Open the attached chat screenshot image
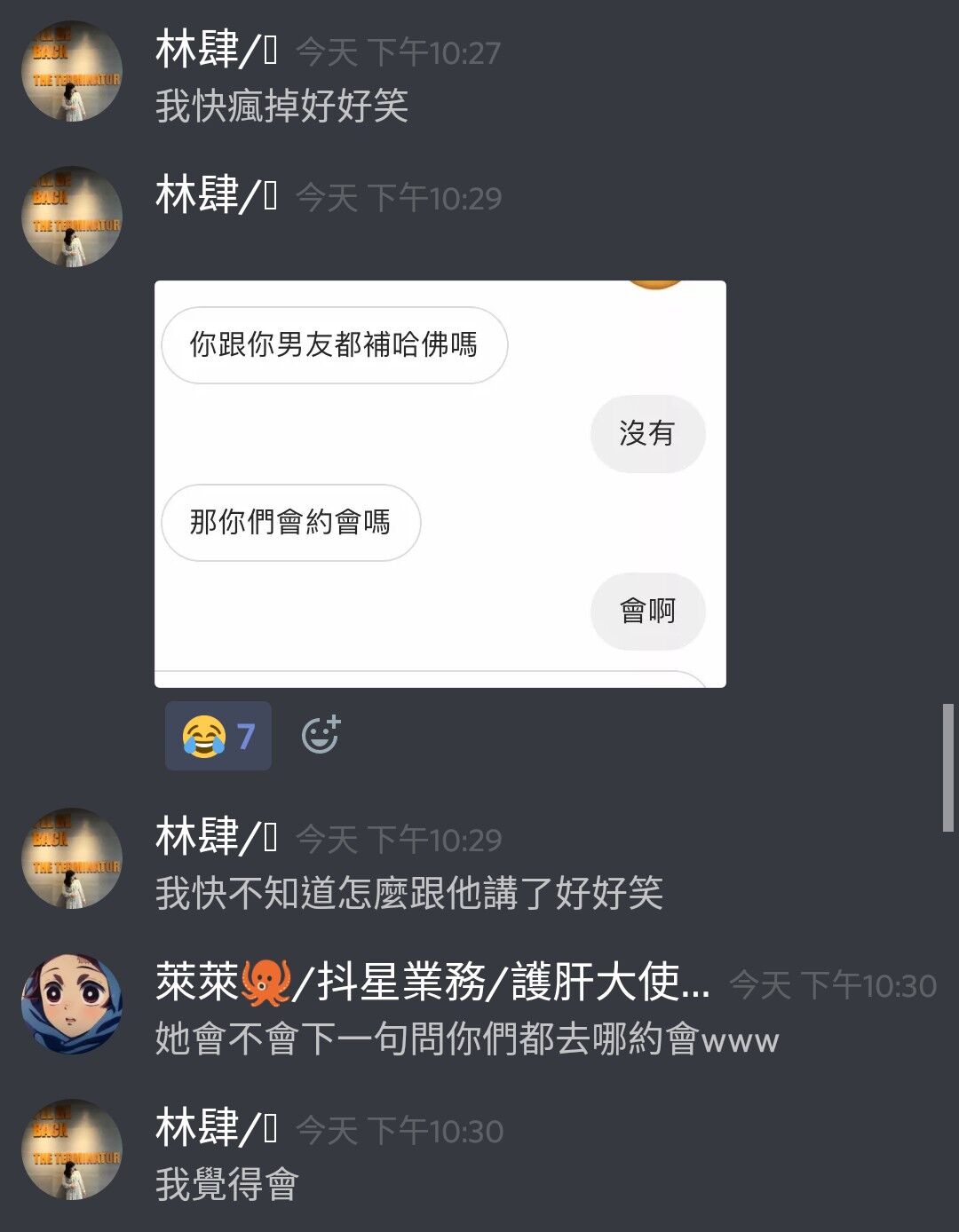The width and height of the screenshot is (959, 1232). 440,484
